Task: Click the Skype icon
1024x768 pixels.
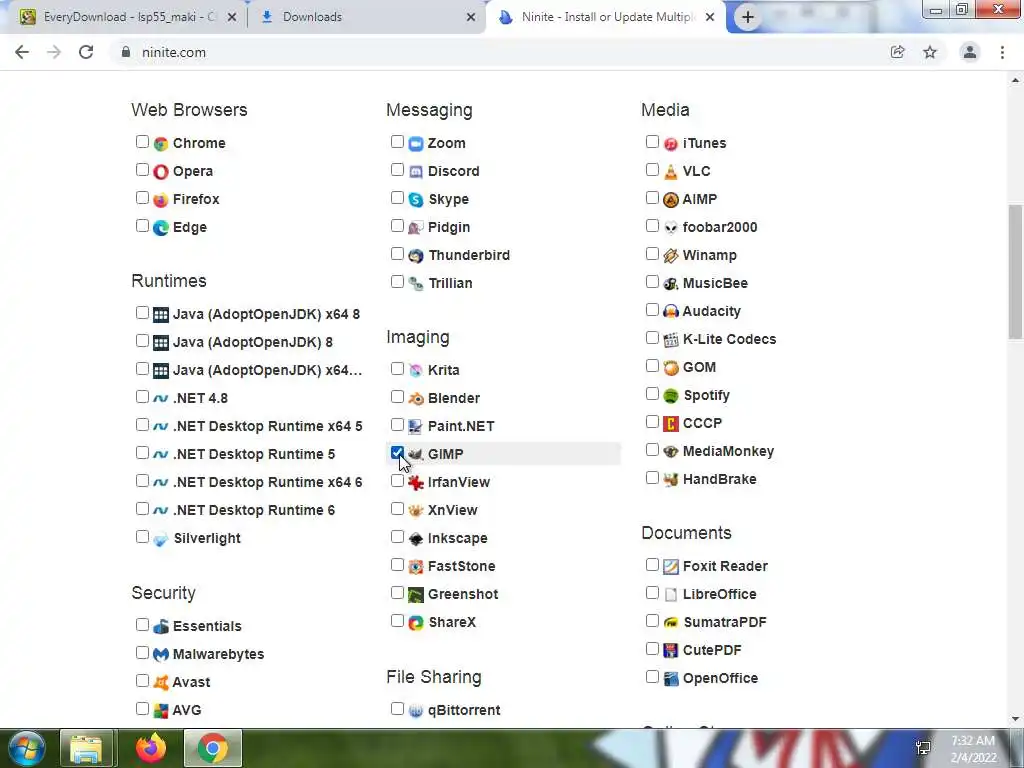Action: click(416, 199)
